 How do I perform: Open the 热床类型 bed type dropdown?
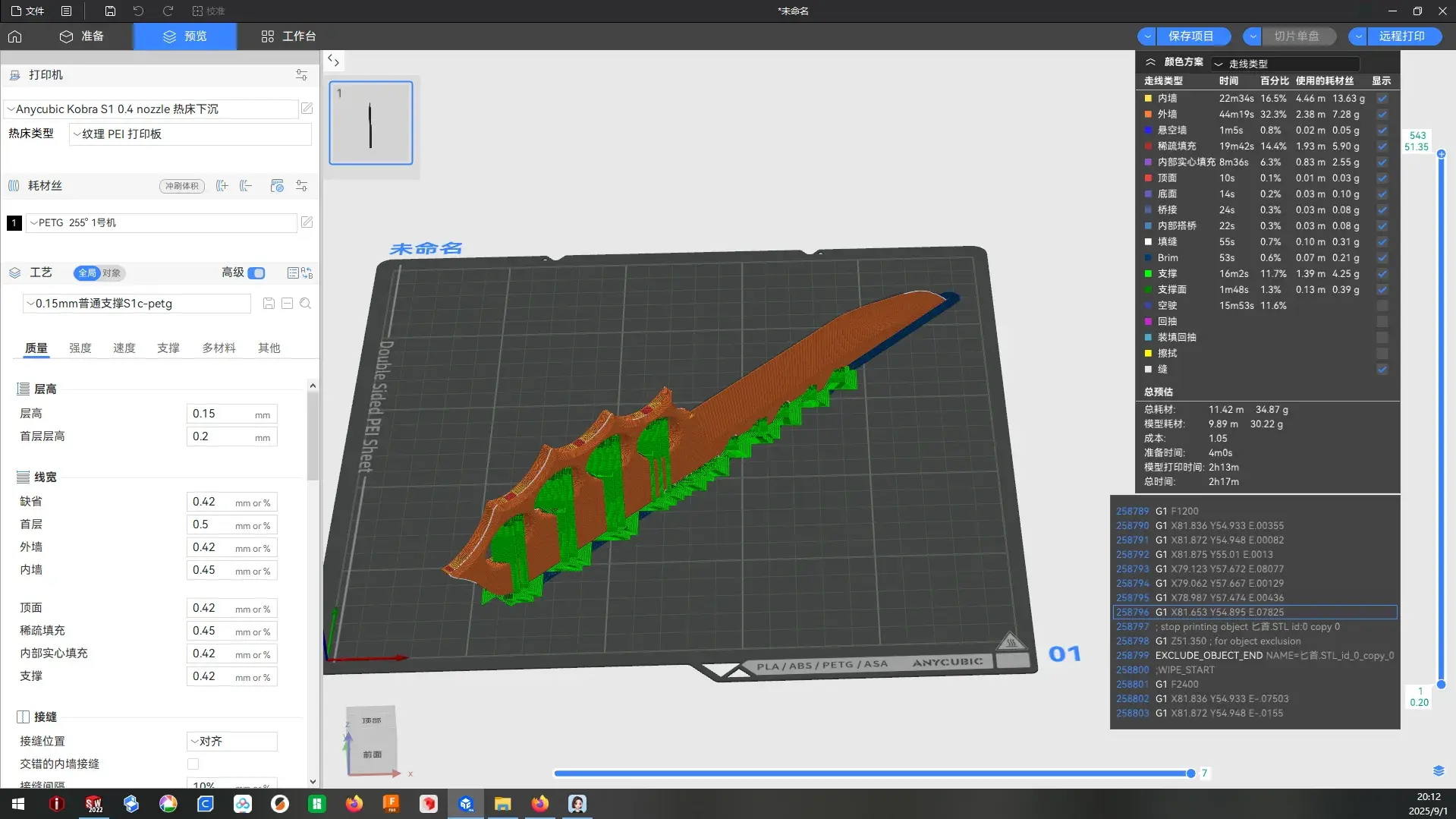point(190,134)
